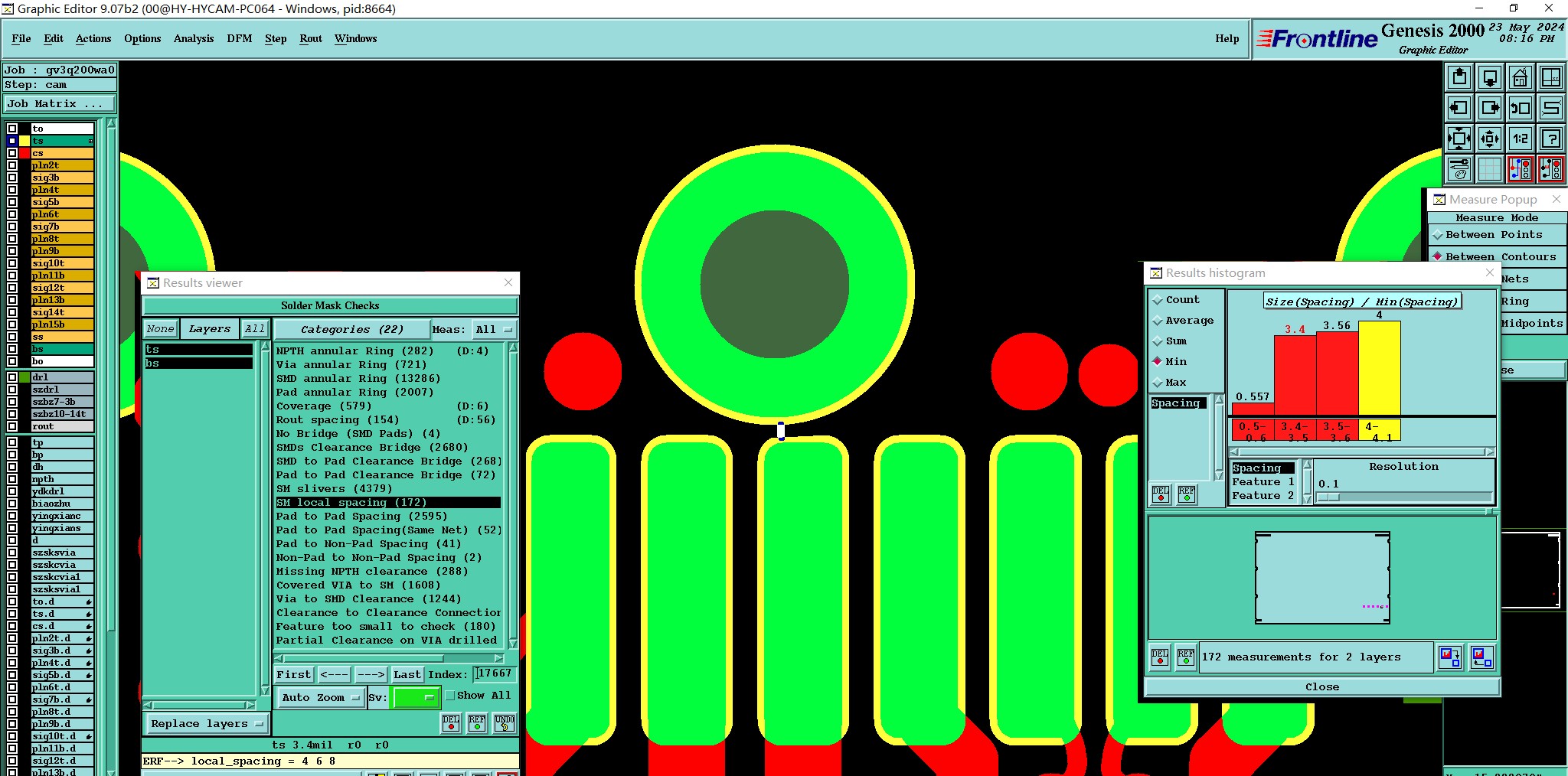Enable the Show All checkbox
1568x776 pixels.
450,696
